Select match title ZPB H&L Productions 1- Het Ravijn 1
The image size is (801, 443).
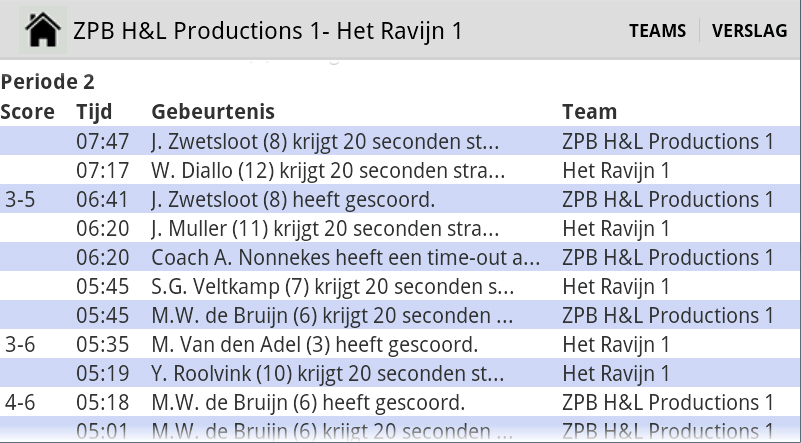coord(268,31)
